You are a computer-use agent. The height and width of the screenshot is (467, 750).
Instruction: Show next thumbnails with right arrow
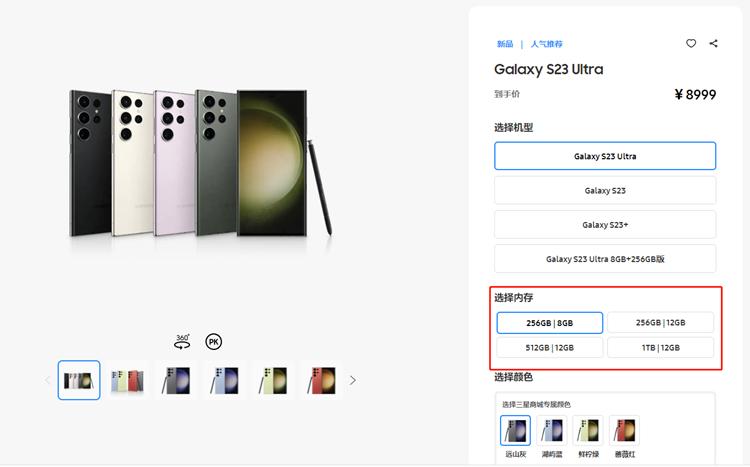[352, 380]
